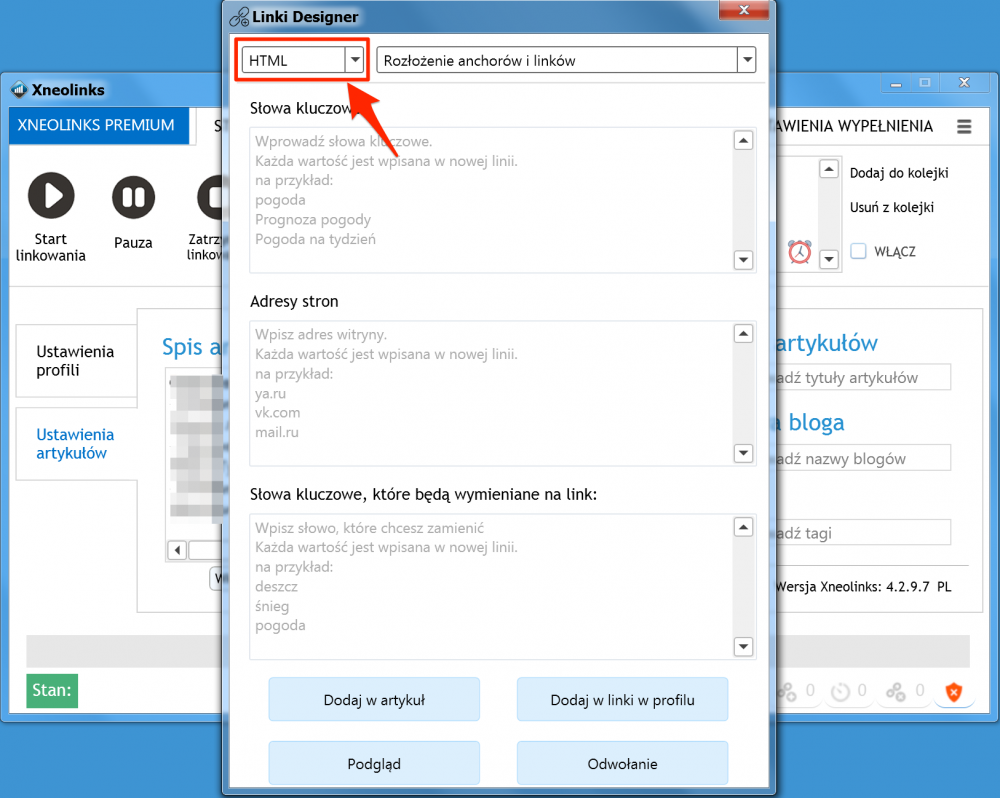Click the tytuły artykułów input field
The image size is (1000, 798).
pyautogui.click(x=863, y=378)
